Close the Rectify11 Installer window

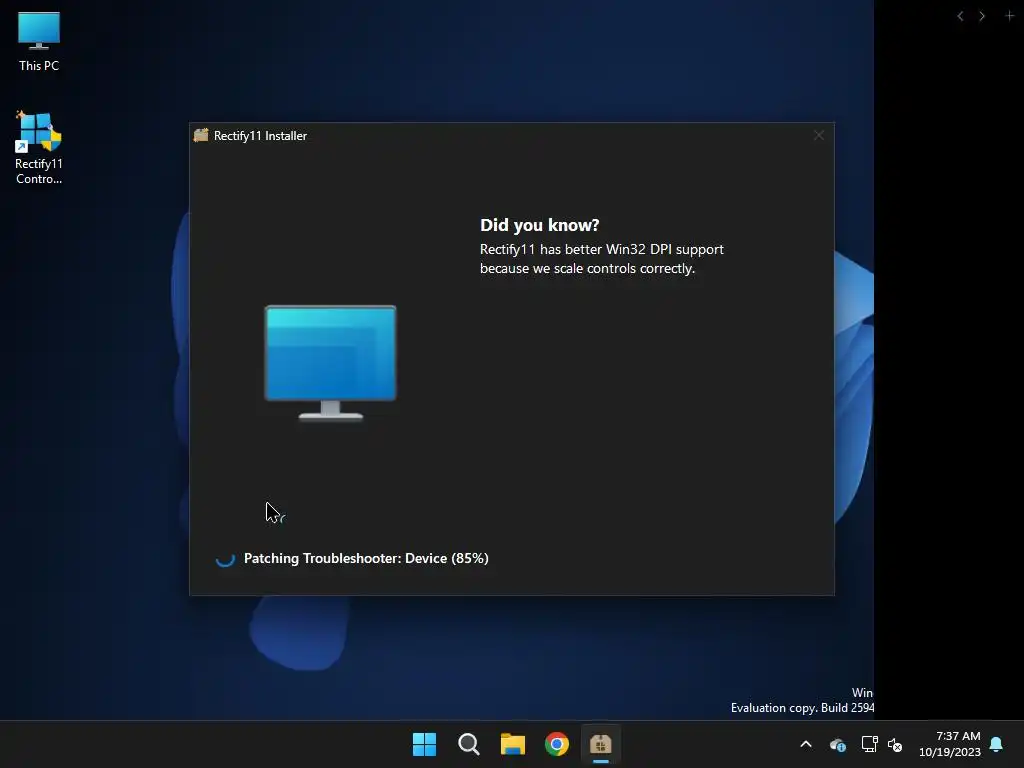[x=818, y=135]
